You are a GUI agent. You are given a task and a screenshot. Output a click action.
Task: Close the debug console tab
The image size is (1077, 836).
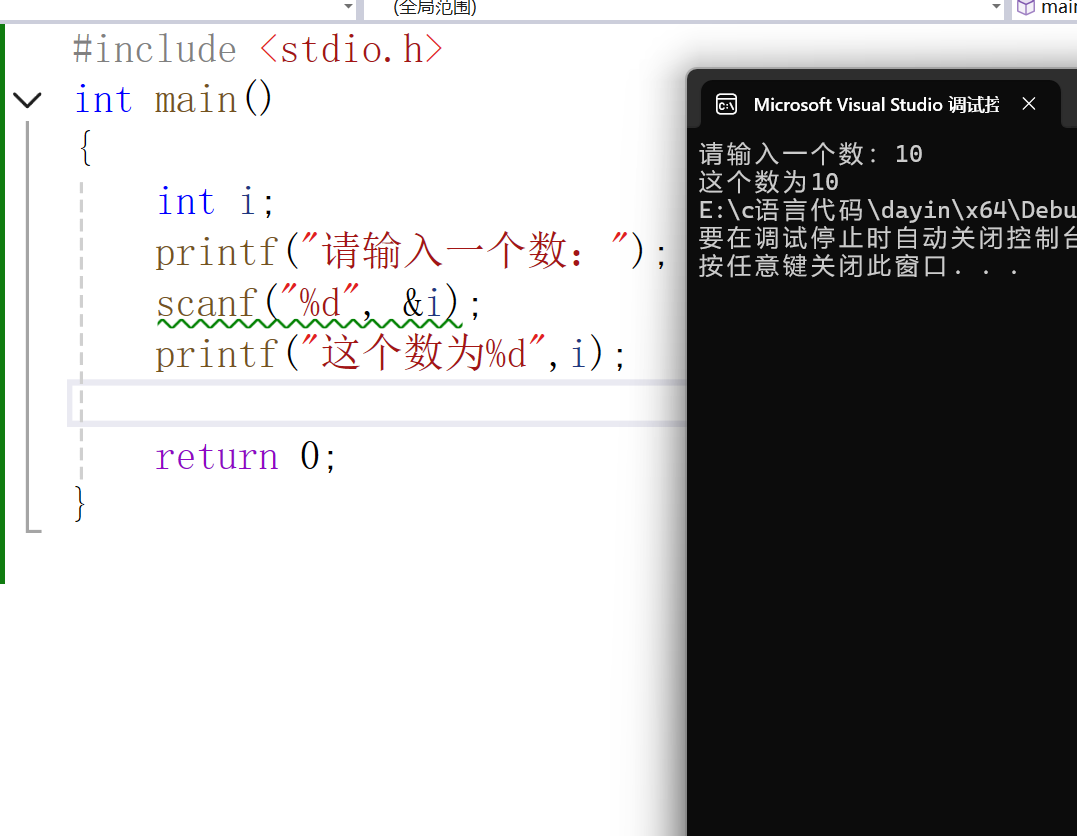click(x=1028, y=104)
